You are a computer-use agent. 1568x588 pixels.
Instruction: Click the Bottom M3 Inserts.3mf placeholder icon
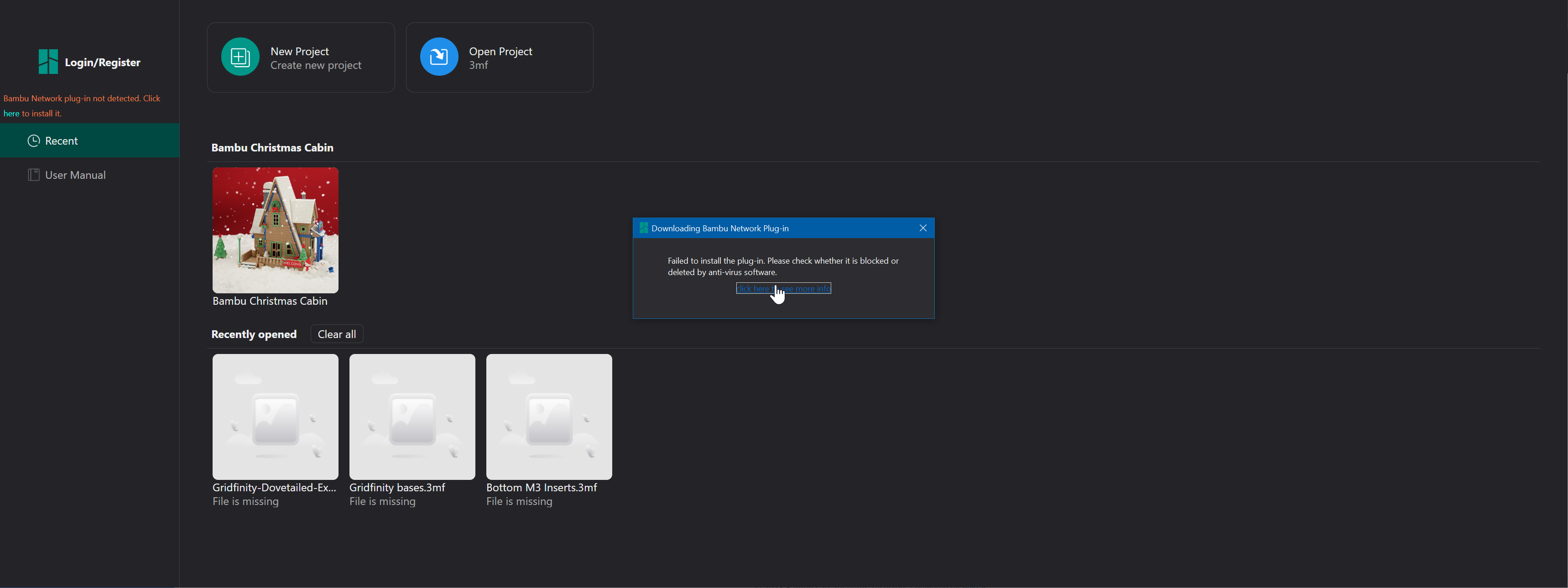point(548,416)
